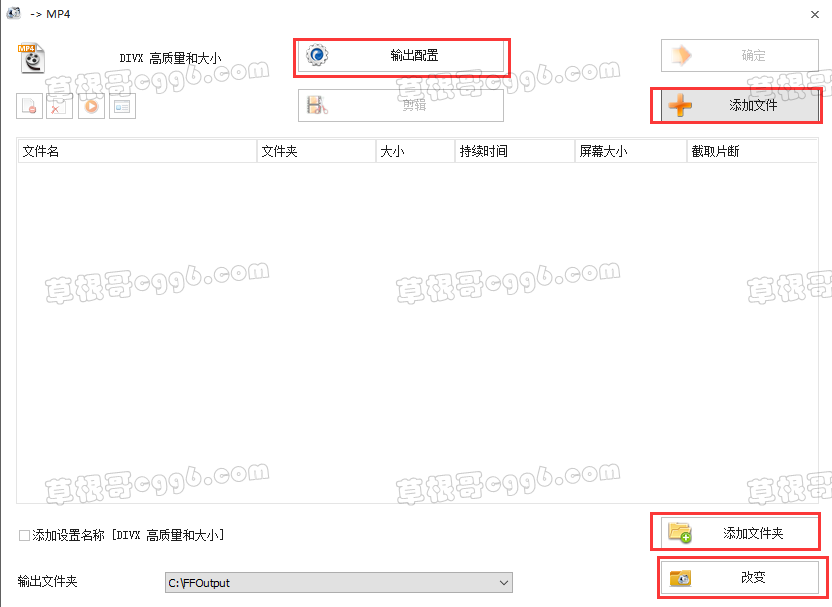Viewport: 832px width, 607px height.
Task: Click the 大小 column header
Action: [415, 151]
